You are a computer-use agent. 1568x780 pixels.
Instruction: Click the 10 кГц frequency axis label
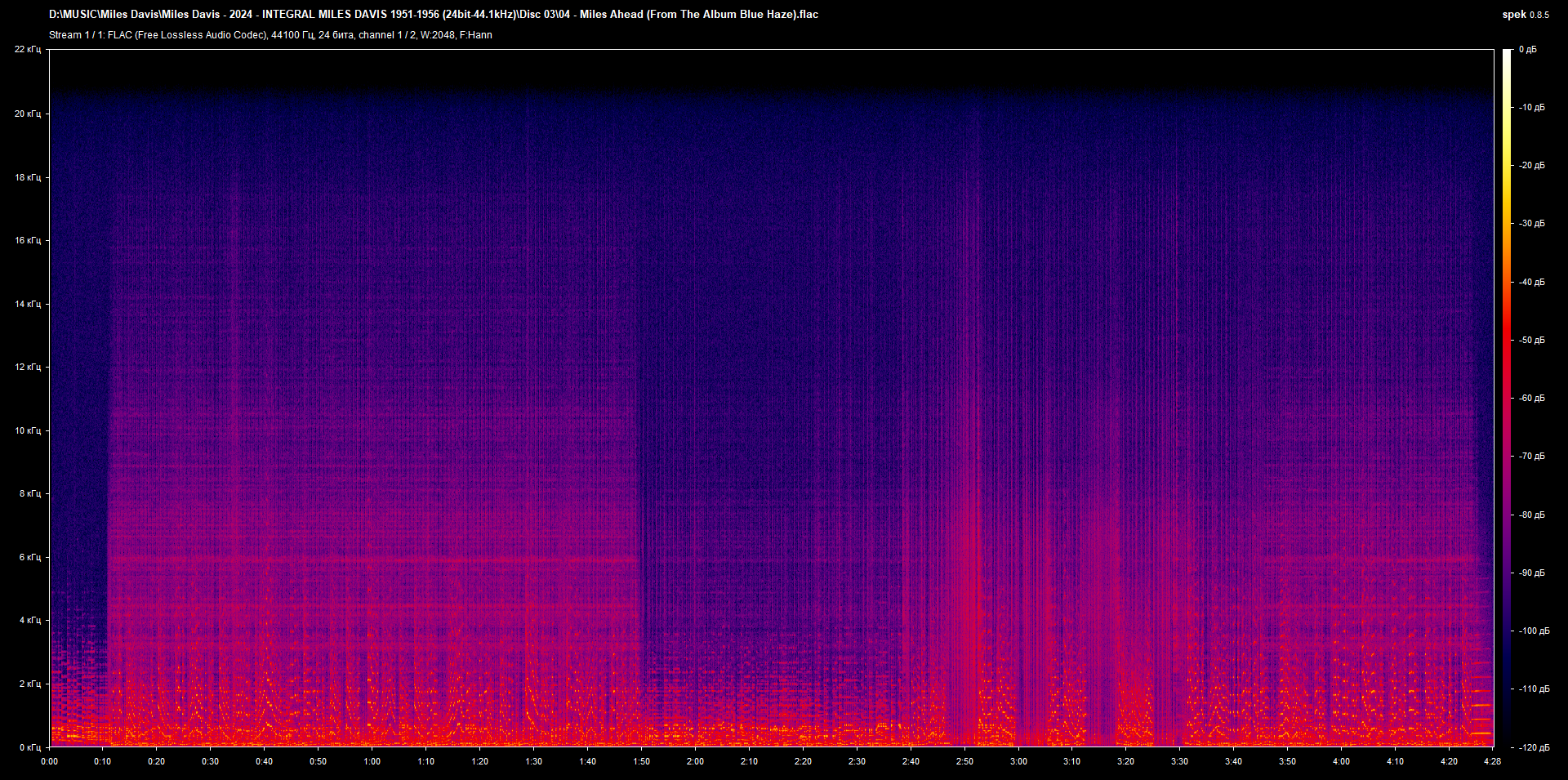point(28,430)
